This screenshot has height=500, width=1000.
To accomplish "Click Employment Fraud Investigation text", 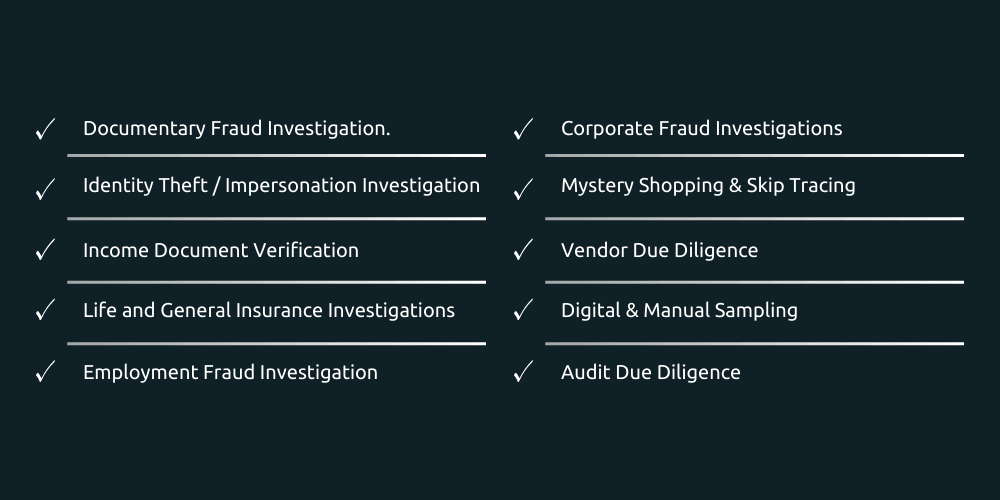I will (230, 373).
